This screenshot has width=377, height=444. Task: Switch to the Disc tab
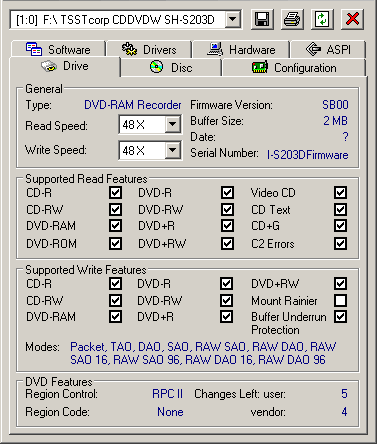click(x=171, y=68)
